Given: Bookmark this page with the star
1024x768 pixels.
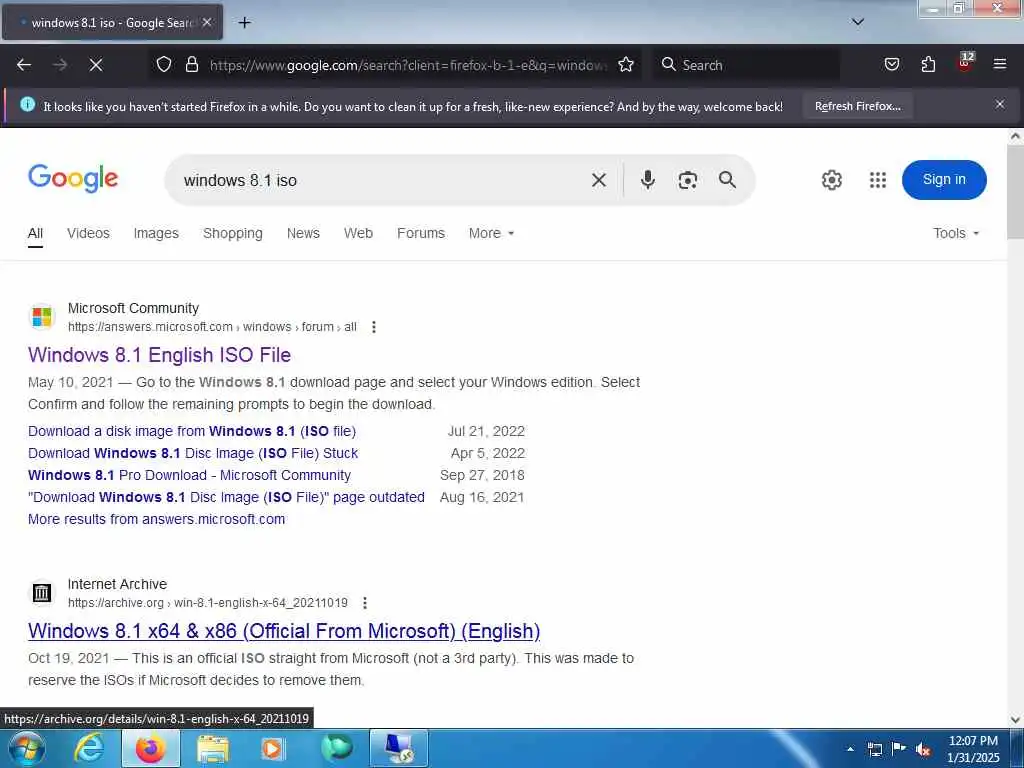Looking at the screenshot, I should coord(626,64).
